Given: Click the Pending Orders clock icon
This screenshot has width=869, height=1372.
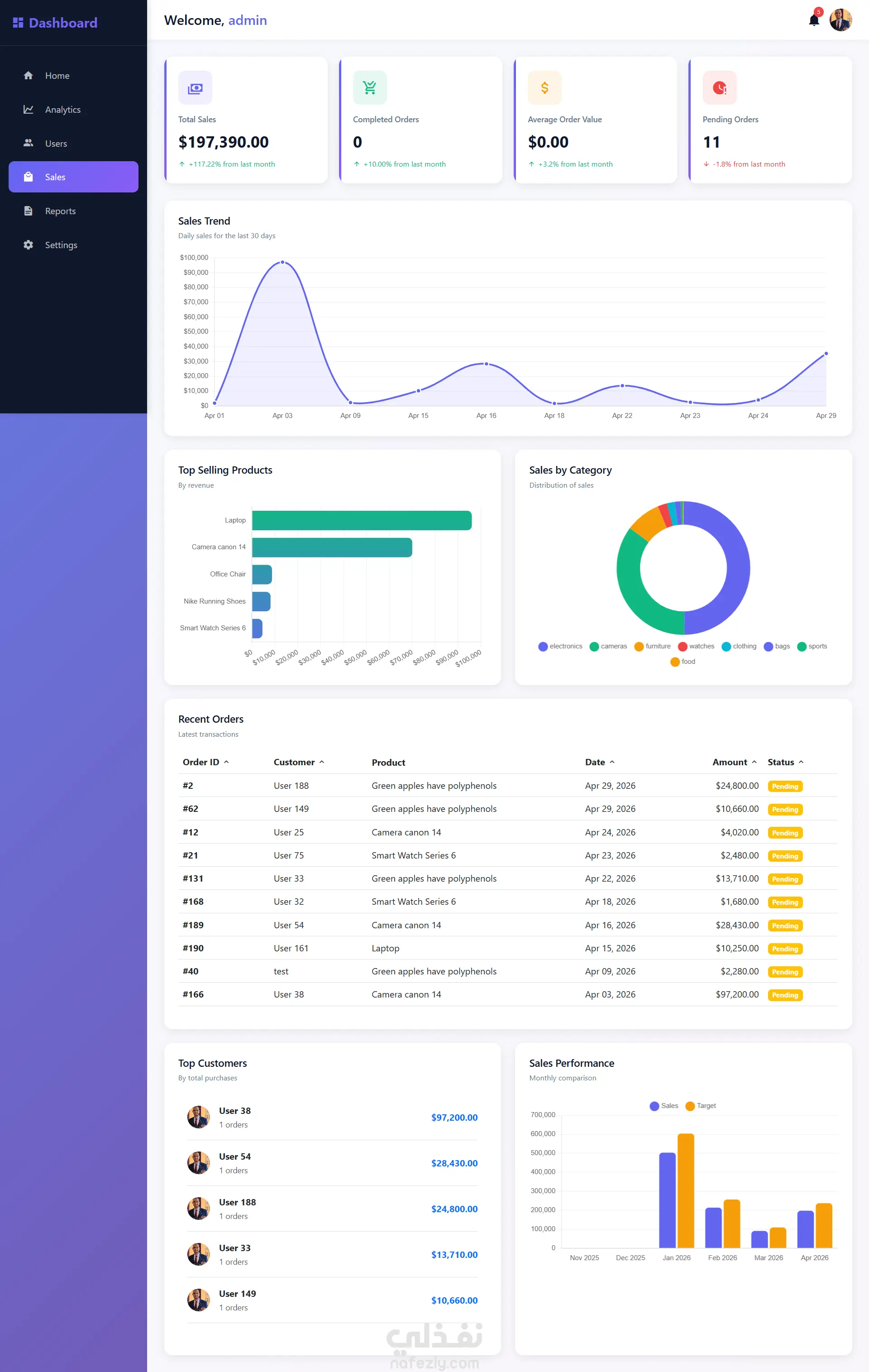Looking at the screenshot, I should tap(719, 88).
